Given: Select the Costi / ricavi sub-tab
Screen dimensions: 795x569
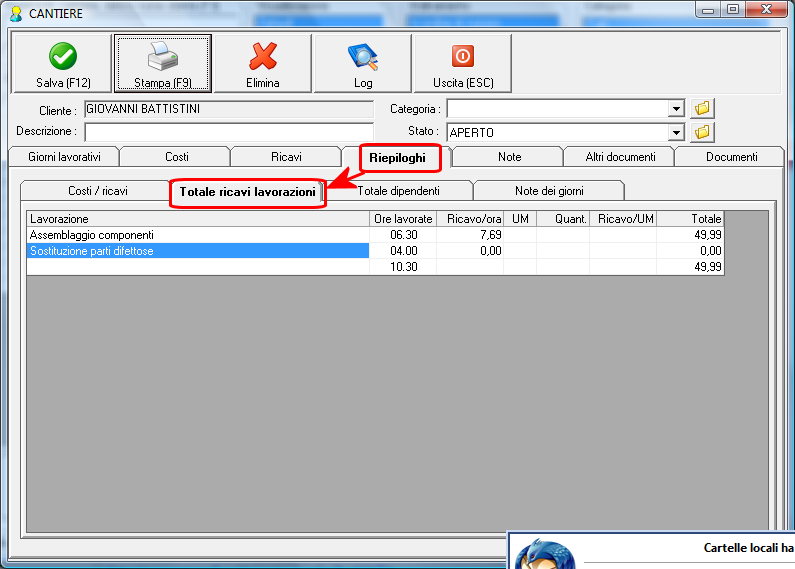Looking at the screenshot, I should [97, 191].
